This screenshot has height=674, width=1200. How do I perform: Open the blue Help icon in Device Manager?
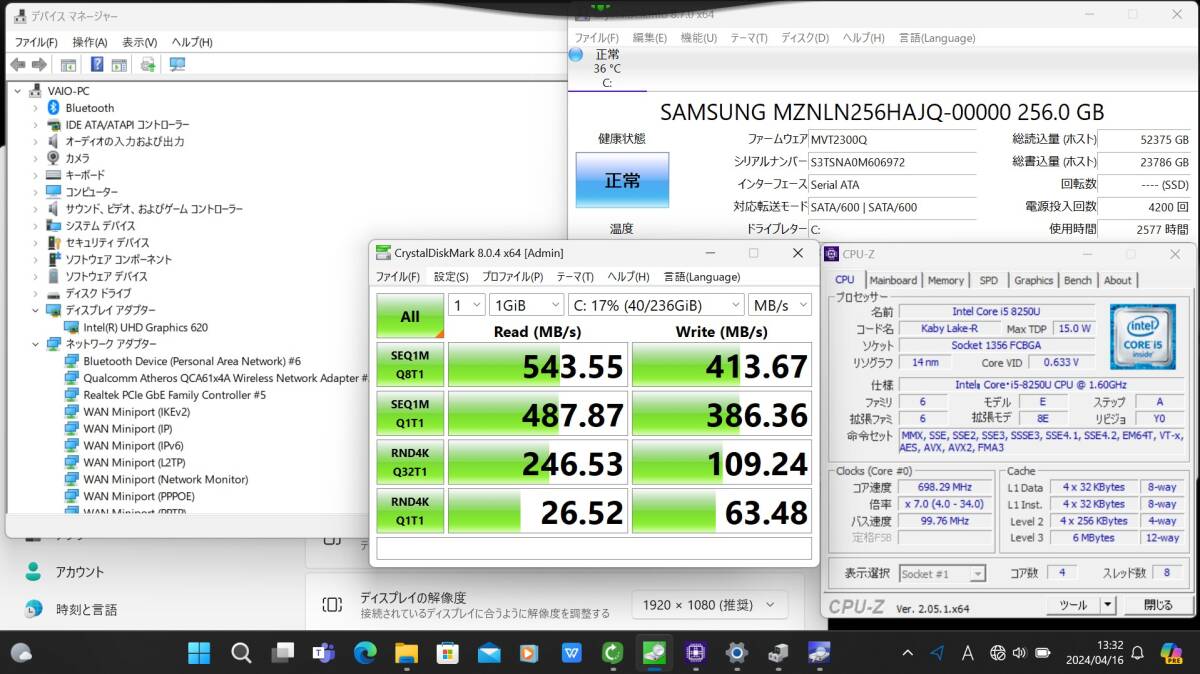[97, 65]
